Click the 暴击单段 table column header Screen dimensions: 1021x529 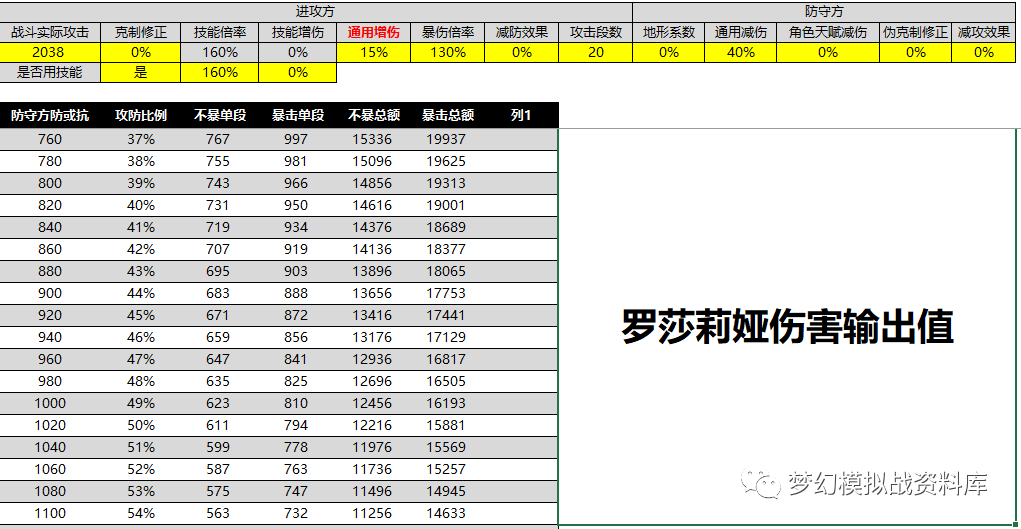[x=298, y=115]
